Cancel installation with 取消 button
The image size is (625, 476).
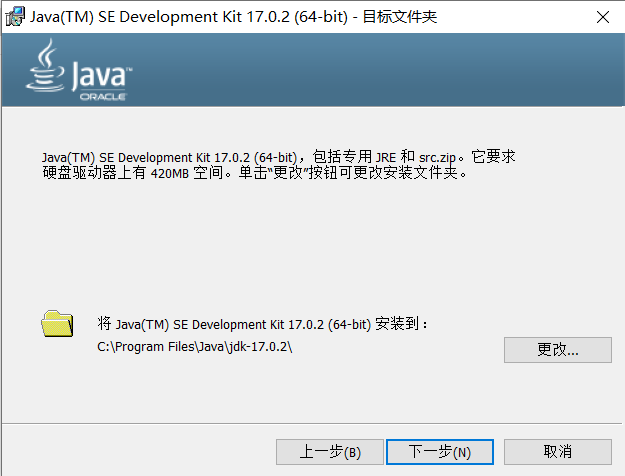558,452
